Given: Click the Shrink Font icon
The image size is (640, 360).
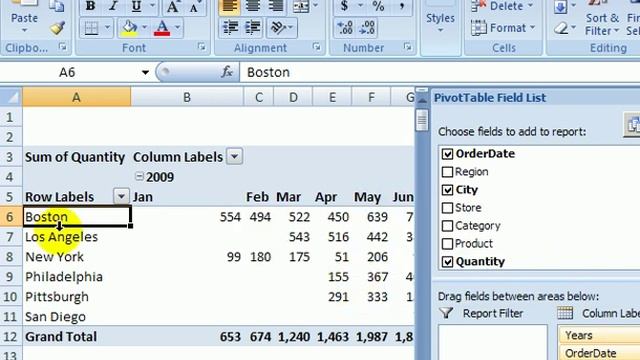Looking at the screenshot, I should 195,7.
